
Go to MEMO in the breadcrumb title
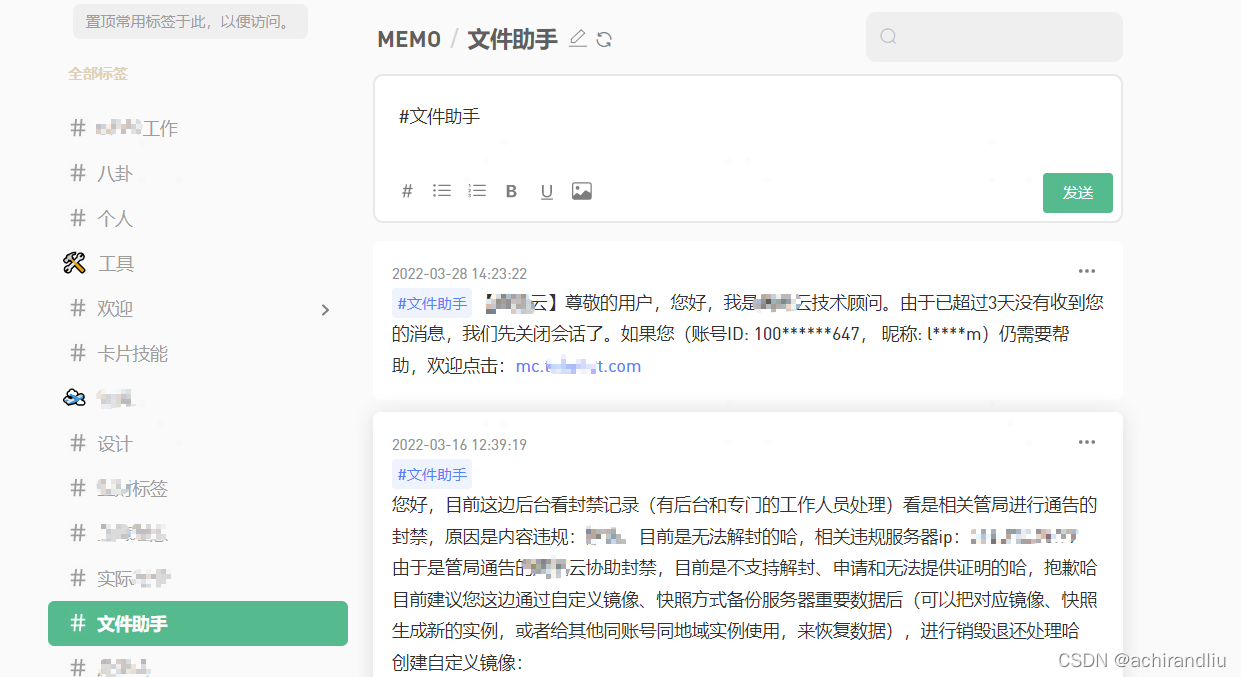(x=408, y=39)
